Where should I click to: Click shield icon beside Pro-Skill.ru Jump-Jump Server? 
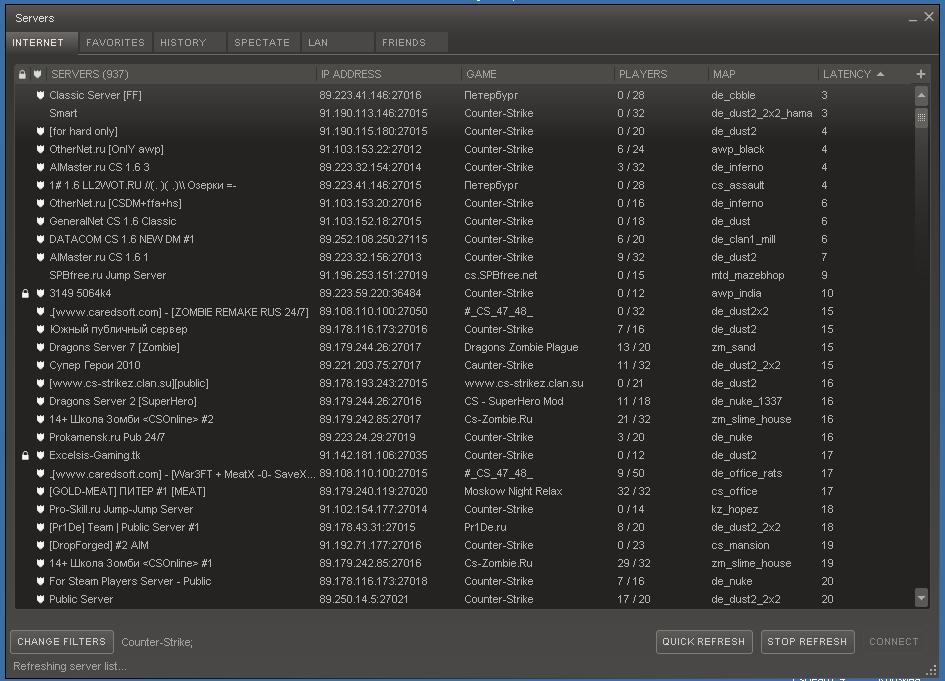(x=40, y=509)
